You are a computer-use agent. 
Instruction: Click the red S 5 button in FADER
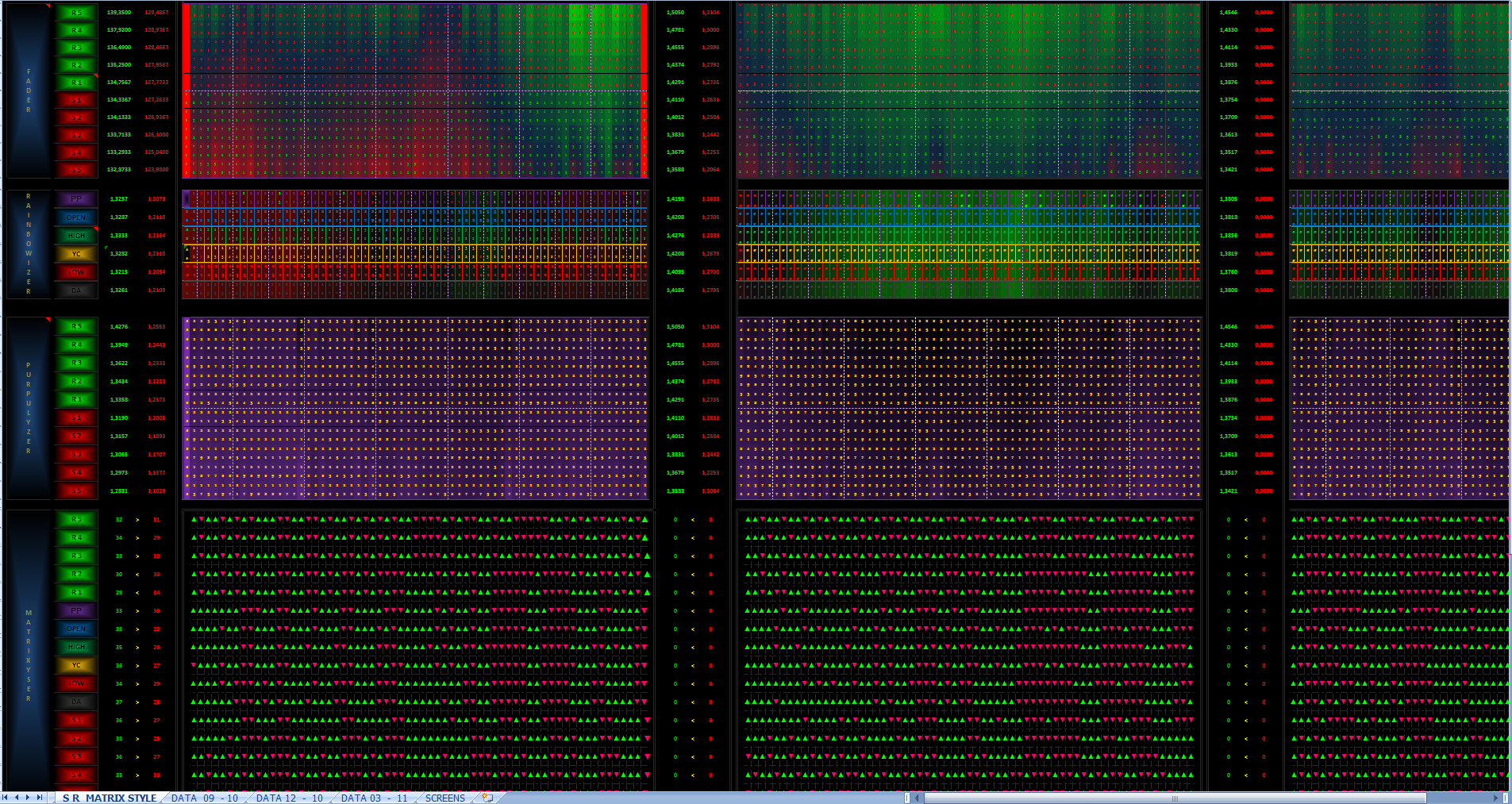pos(76,170)
